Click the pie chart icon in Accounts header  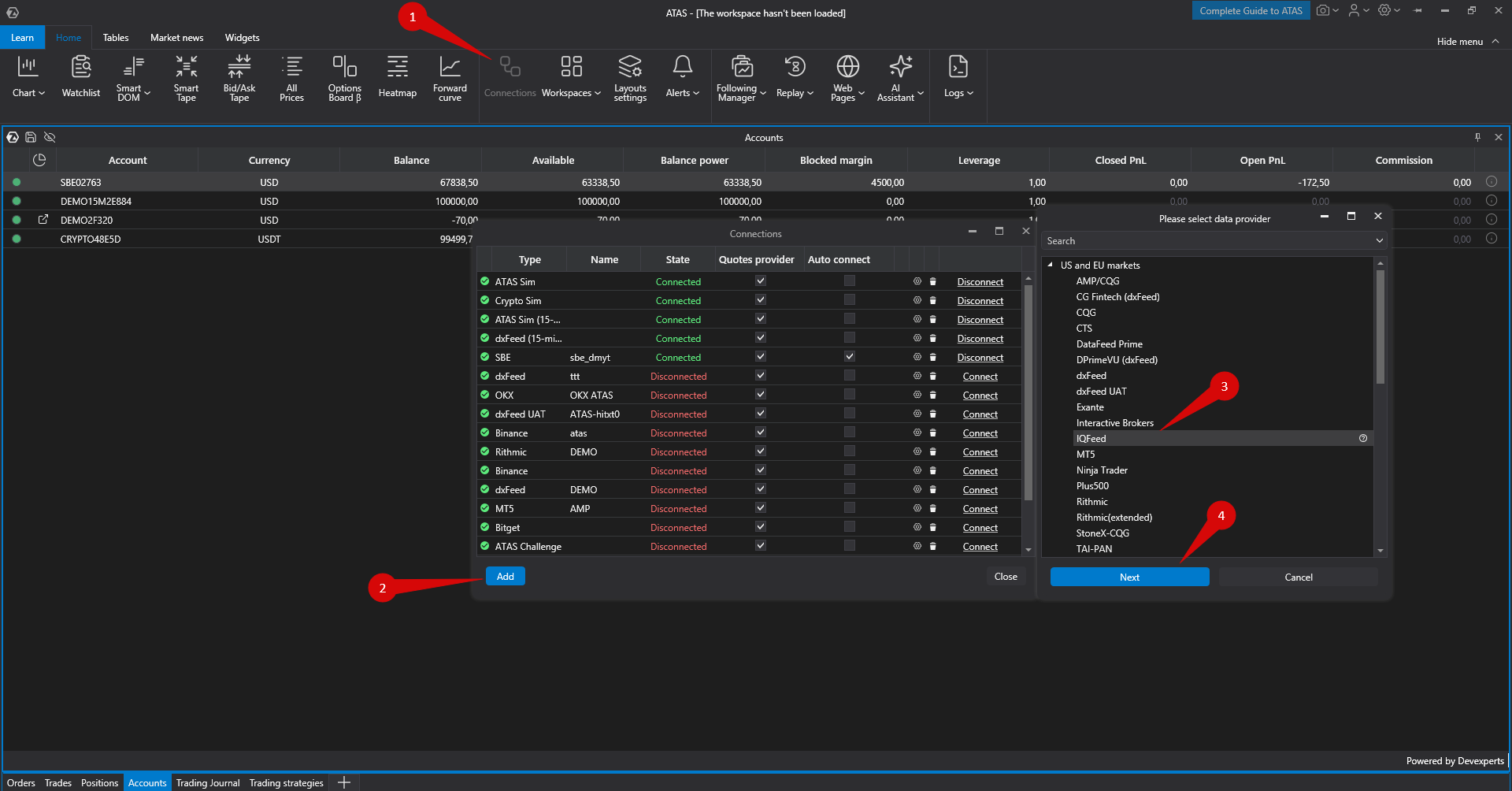point(39,160)
